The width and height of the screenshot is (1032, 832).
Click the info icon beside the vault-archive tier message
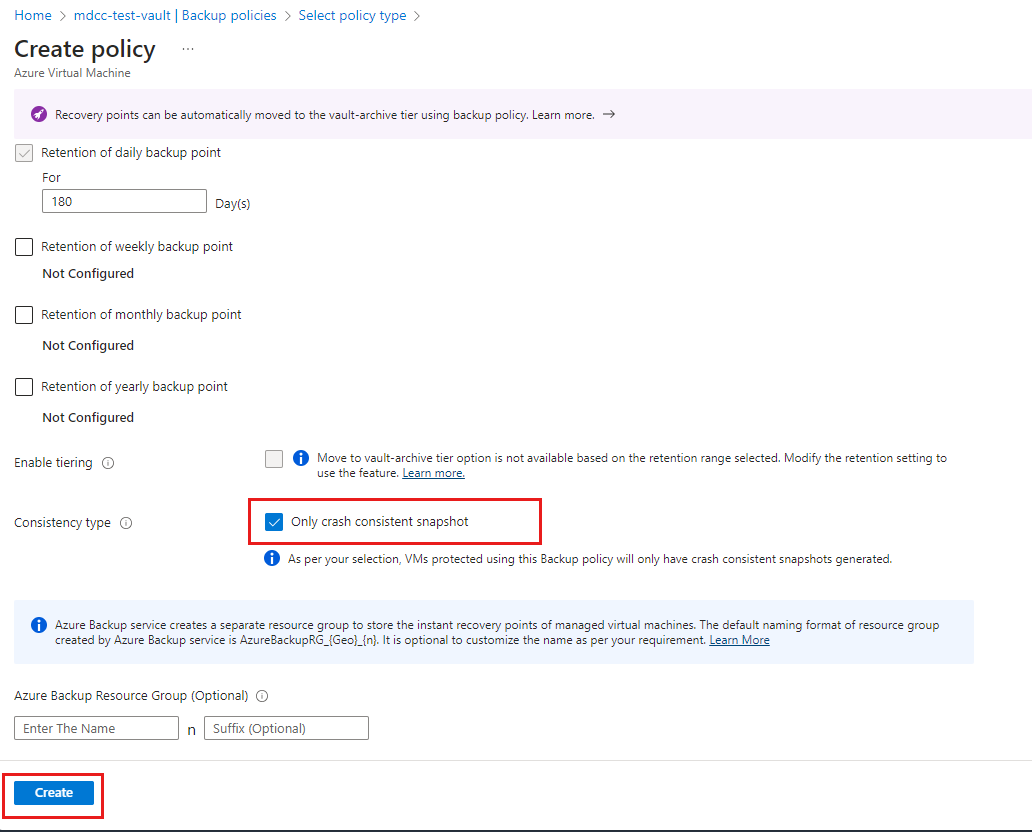coord(301,458)
